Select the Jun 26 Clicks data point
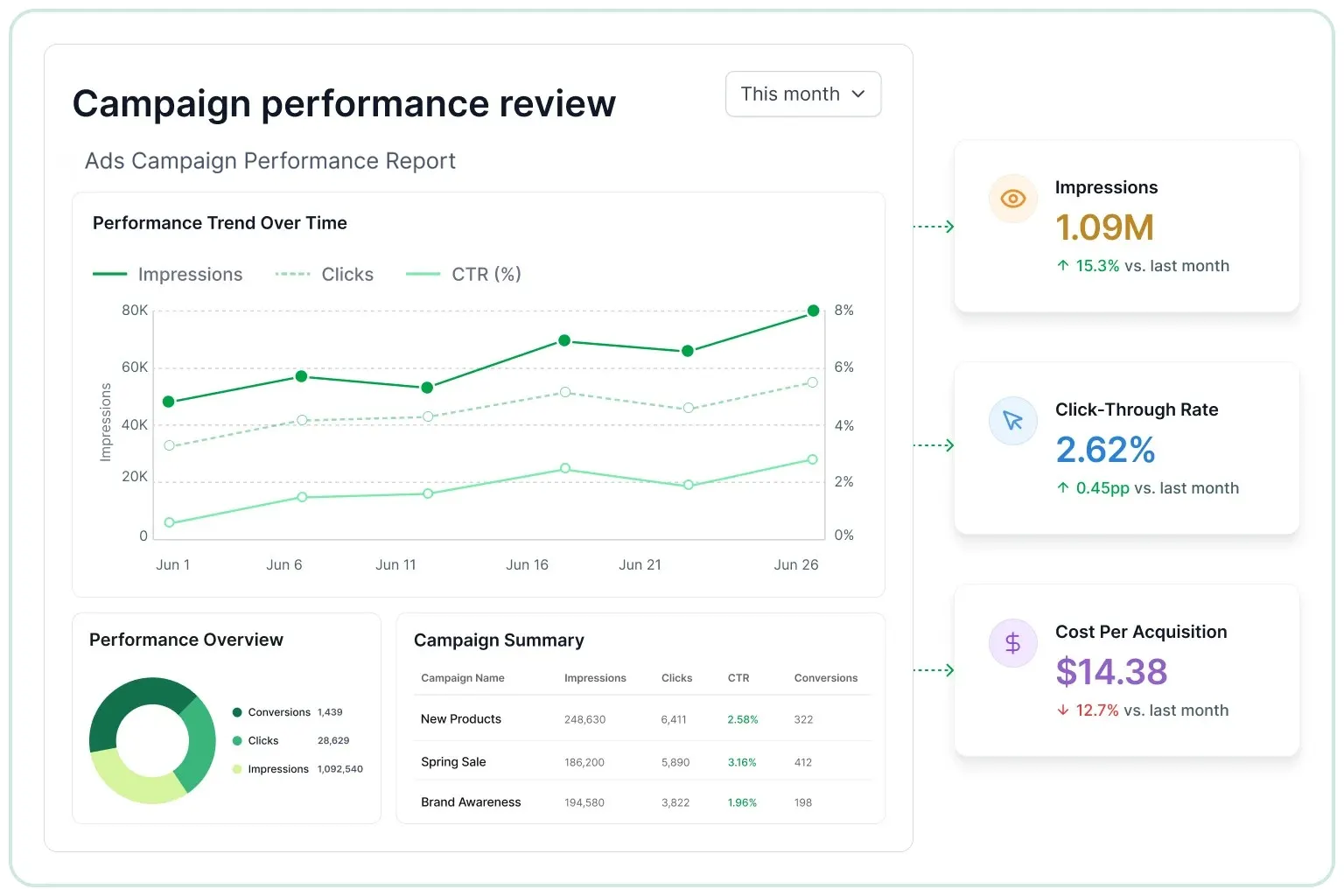 (812, 382)
